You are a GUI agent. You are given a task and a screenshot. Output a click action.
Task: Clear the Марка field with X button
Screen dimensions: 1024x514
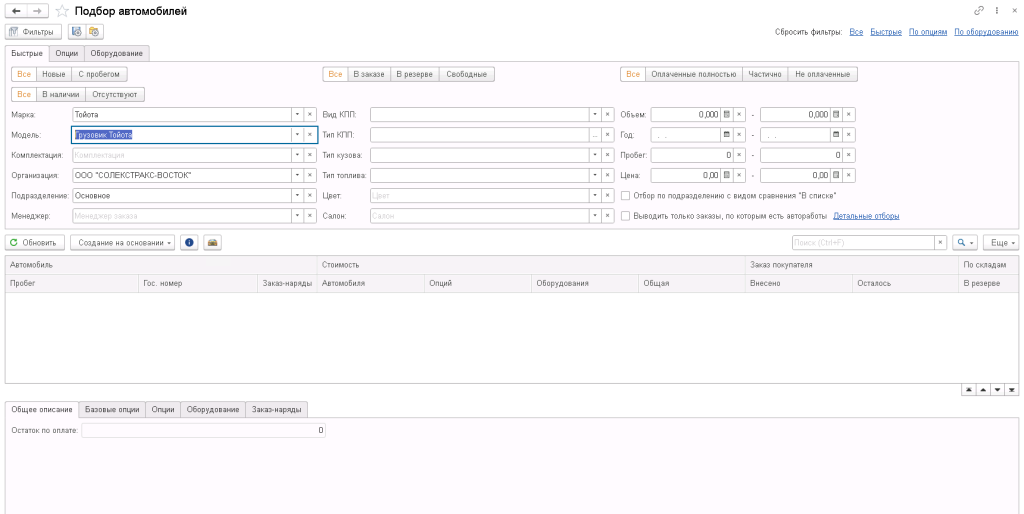pos(310,114)
